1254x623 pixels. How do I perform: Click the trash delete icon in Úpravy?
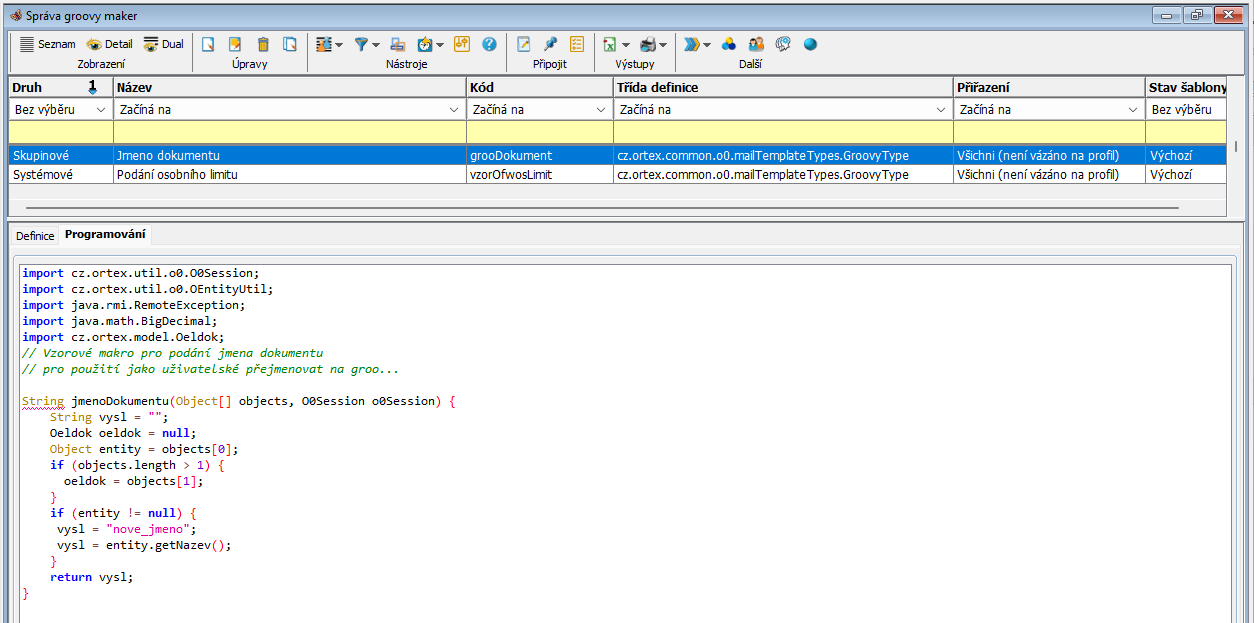coord(263,44)
